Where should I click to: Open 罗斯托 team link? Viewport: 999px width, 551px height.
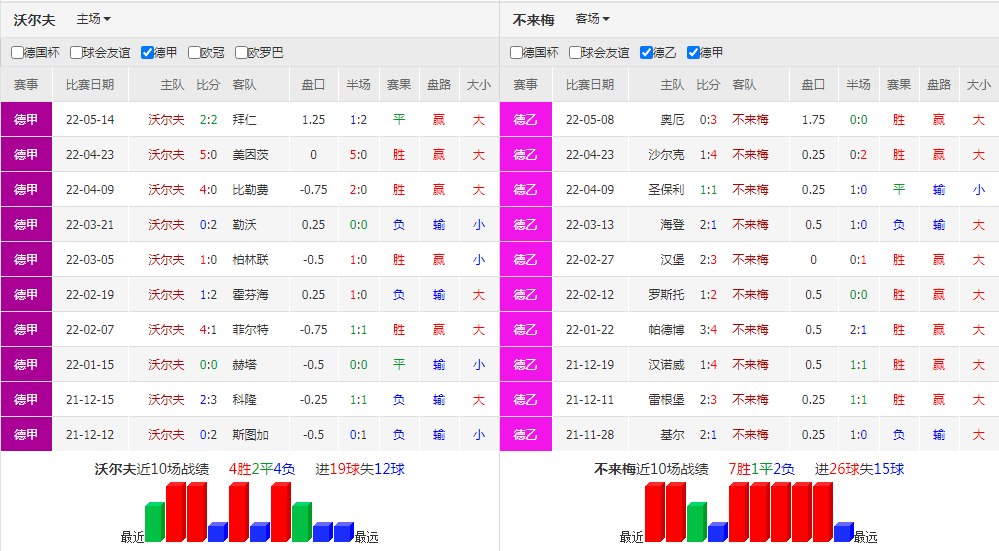coord(666,295)
